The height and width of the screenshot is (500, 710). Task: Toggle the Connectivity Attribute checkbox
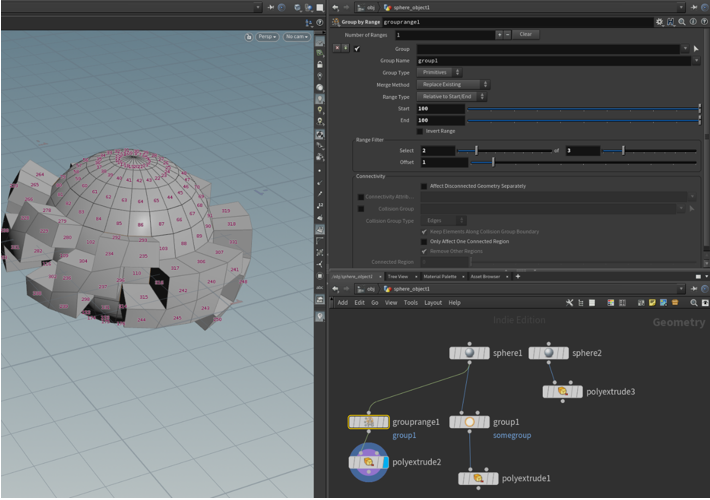[361, 197]
